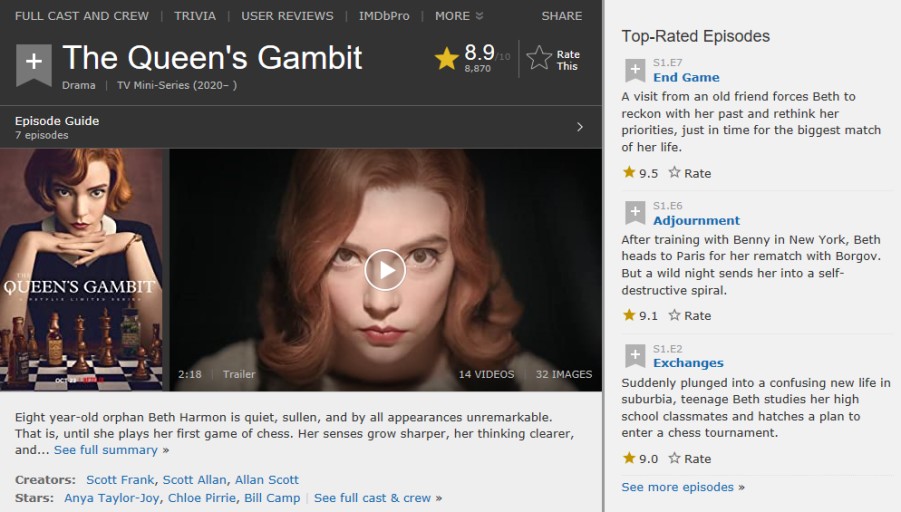Add End Game episode to watchlist
The height and width of the screenshot is (512, 901).
click(635, 70)
